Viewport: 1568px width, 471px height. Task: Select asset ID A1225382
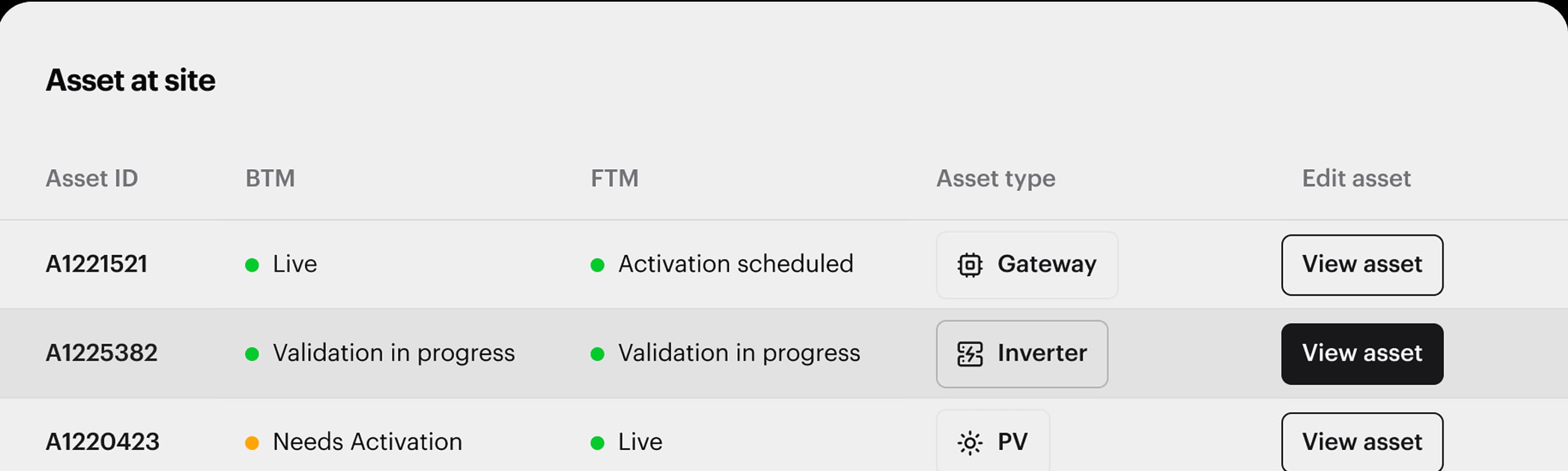[101, 353]
